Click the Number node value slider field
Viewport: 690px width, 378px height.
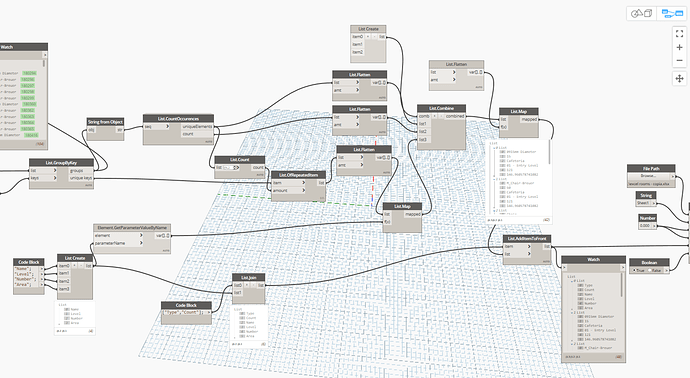(x=645, y=226)
